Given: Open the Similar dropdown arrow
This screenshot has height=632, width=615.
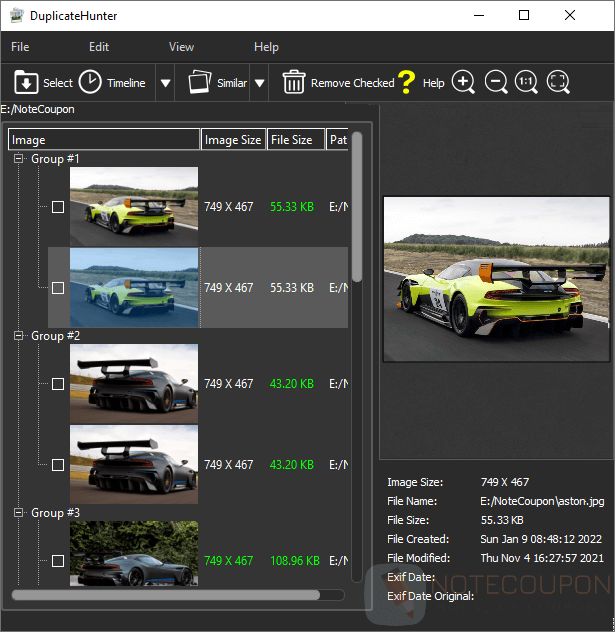Looking at the screenshot, I should (x=260, y=83).
